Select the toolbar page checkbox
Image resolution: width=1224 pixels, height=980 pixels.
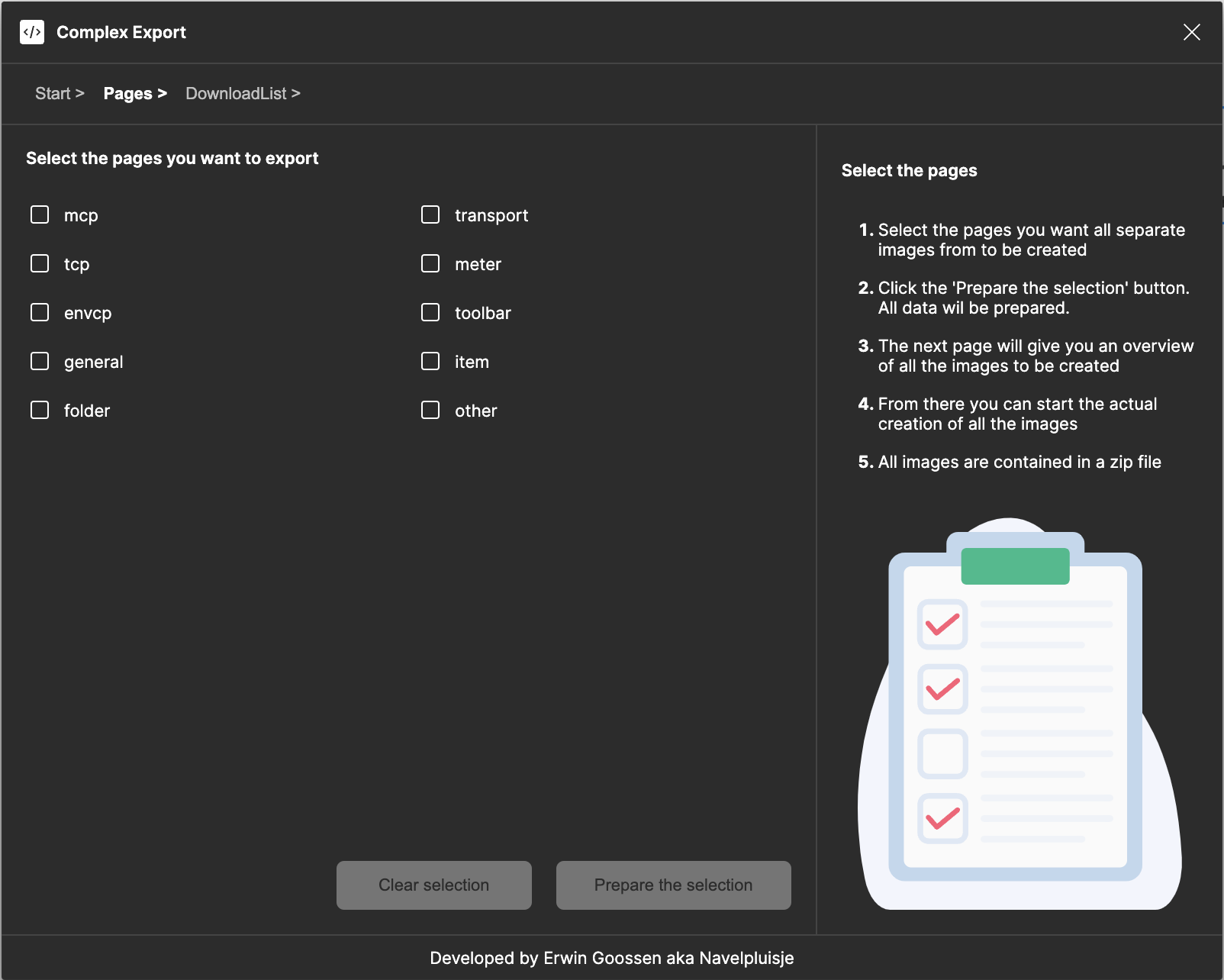pos(430,312)
